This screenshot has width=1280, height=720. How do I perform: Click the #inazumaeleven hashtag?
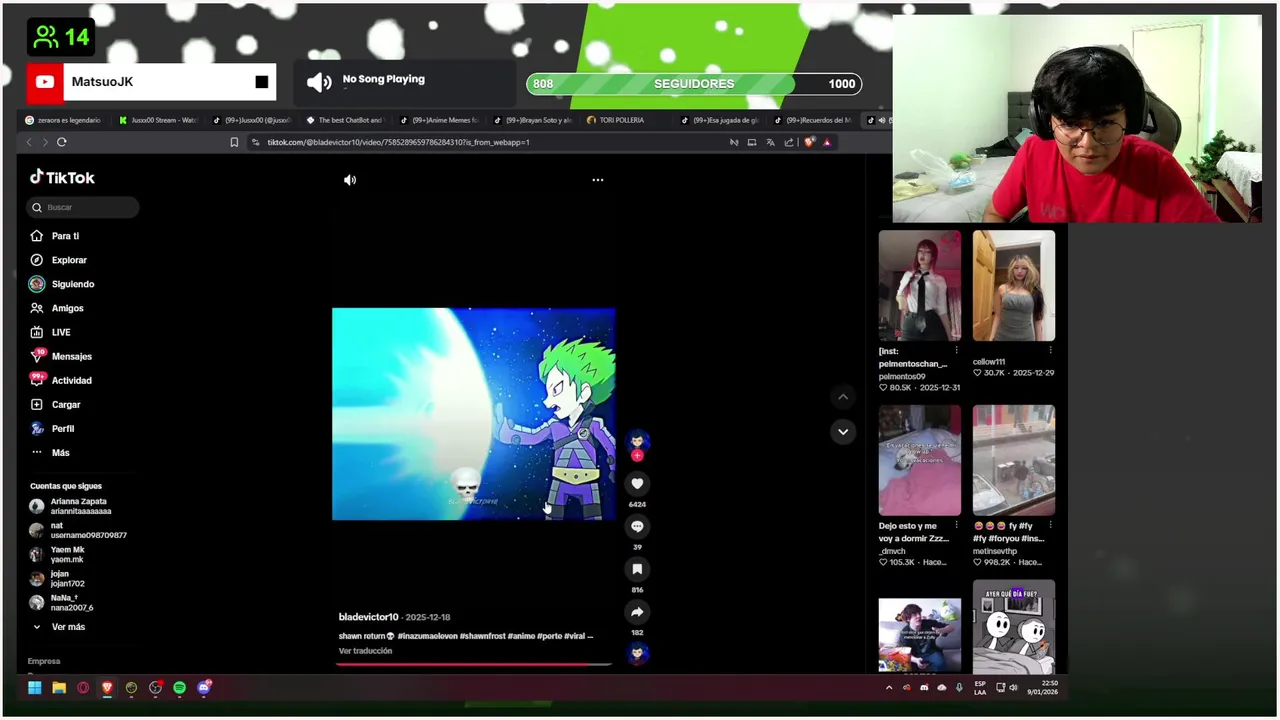pyautogui.click(x=427, y=636)
